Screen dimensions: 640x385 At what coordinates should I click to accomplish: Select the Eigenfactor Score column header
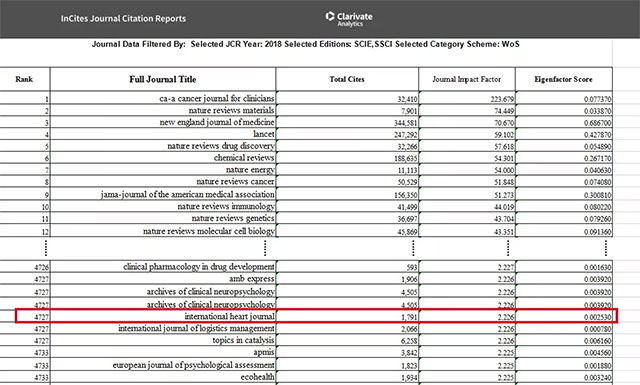click(x=564, y=79)
